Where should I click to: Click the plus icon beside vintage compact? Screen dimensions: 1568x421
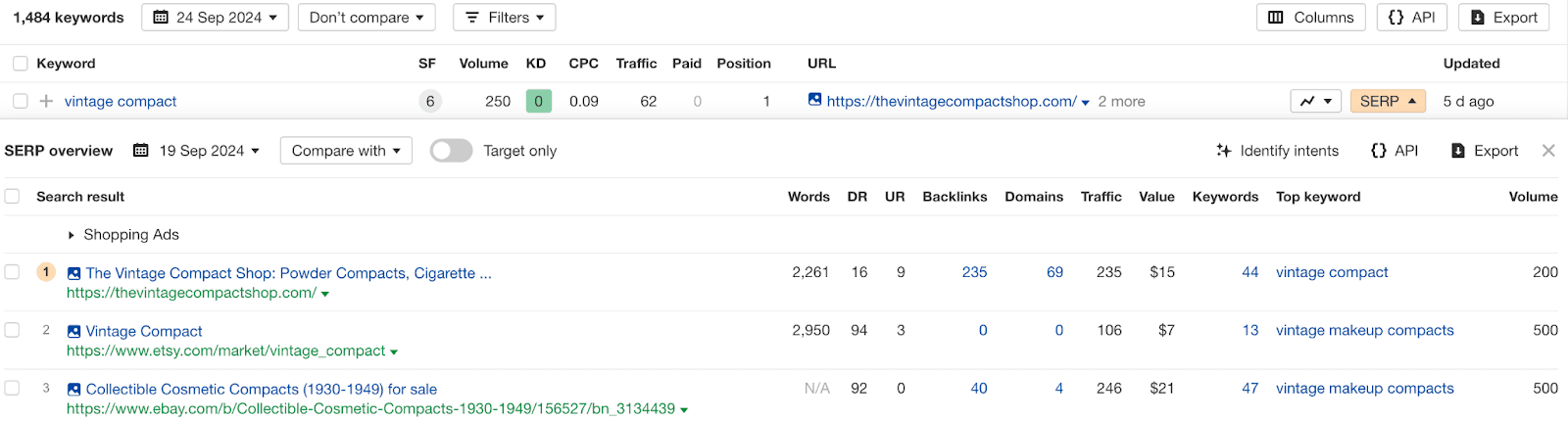(x=46, y=101)
